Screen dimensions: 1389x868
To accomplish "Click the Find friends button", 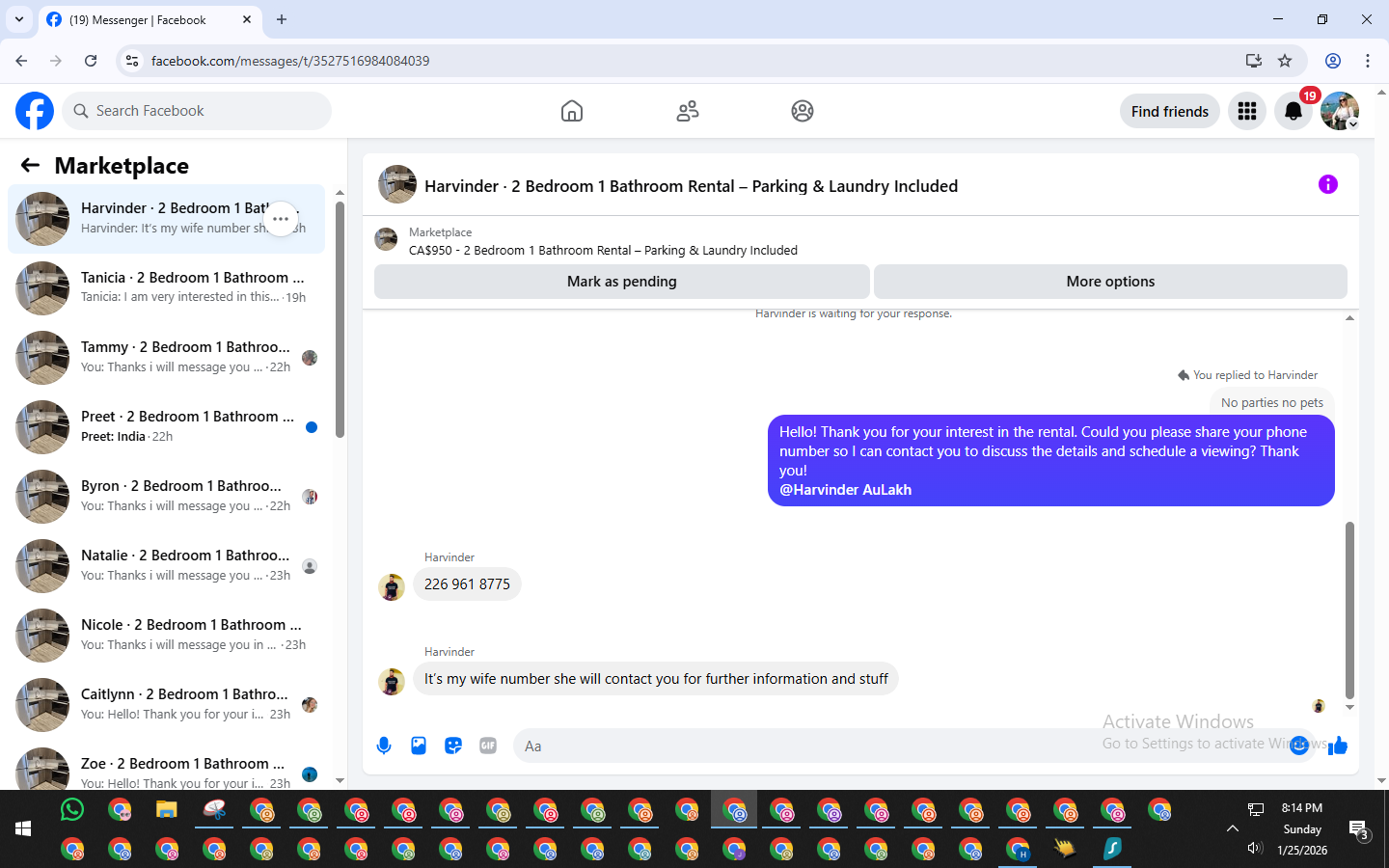I will click(x=1170, y=111).
